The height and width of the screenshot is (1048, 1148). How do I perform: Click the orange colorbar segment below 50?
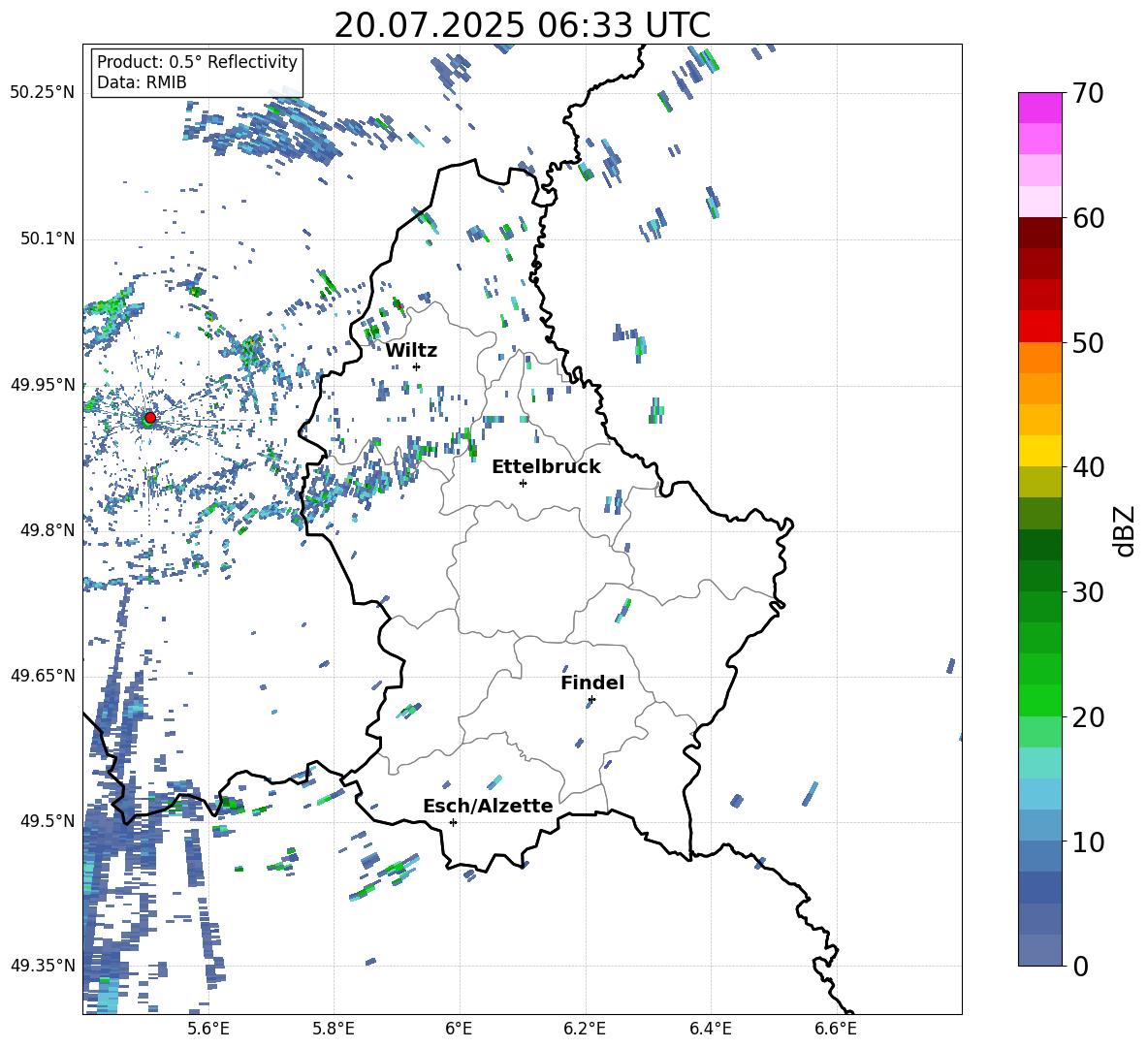1039,357
